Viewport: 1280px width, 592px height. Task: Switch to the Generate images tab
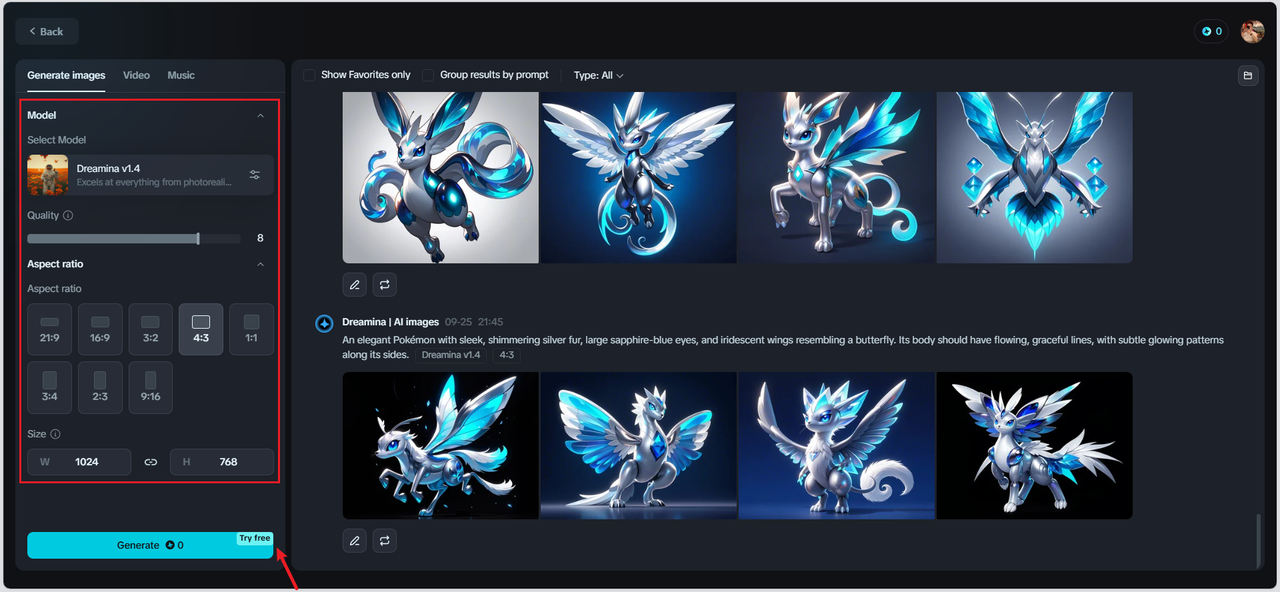point(66,75)
